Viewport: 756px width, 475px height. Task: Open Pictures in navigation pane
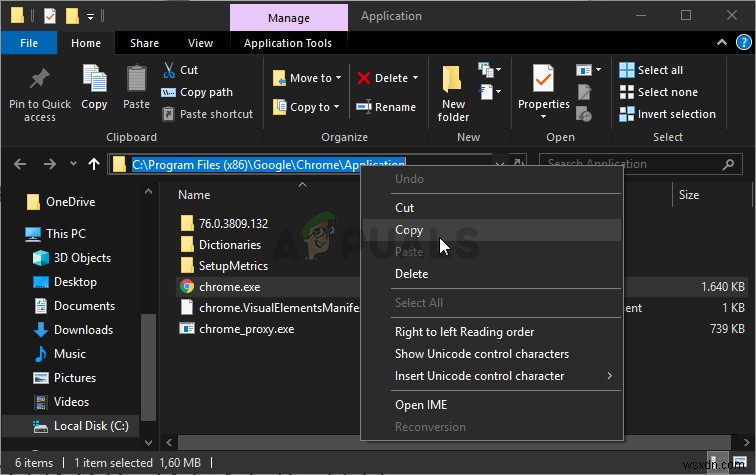pos(64,378)
